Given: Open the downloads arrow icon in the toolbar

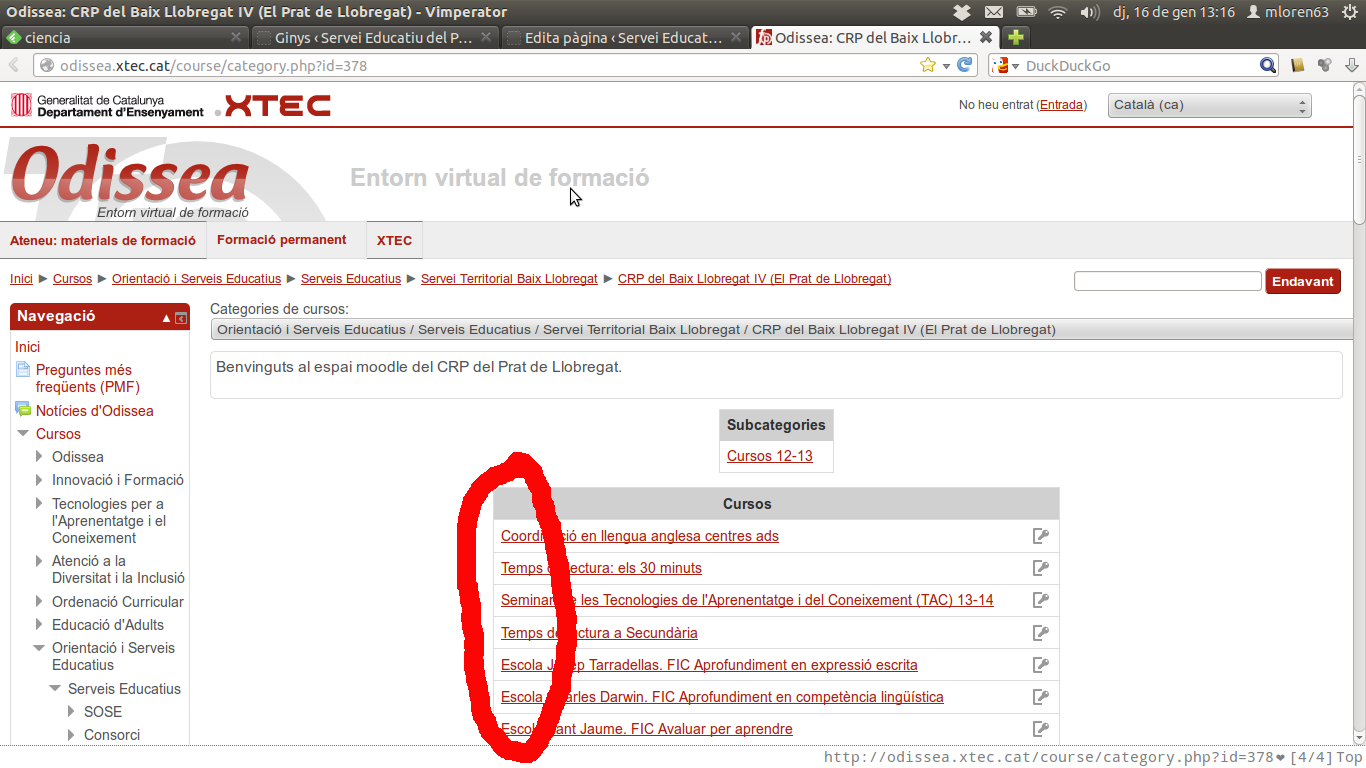Looking at the screenshot, I should [x=1351, y=66].
